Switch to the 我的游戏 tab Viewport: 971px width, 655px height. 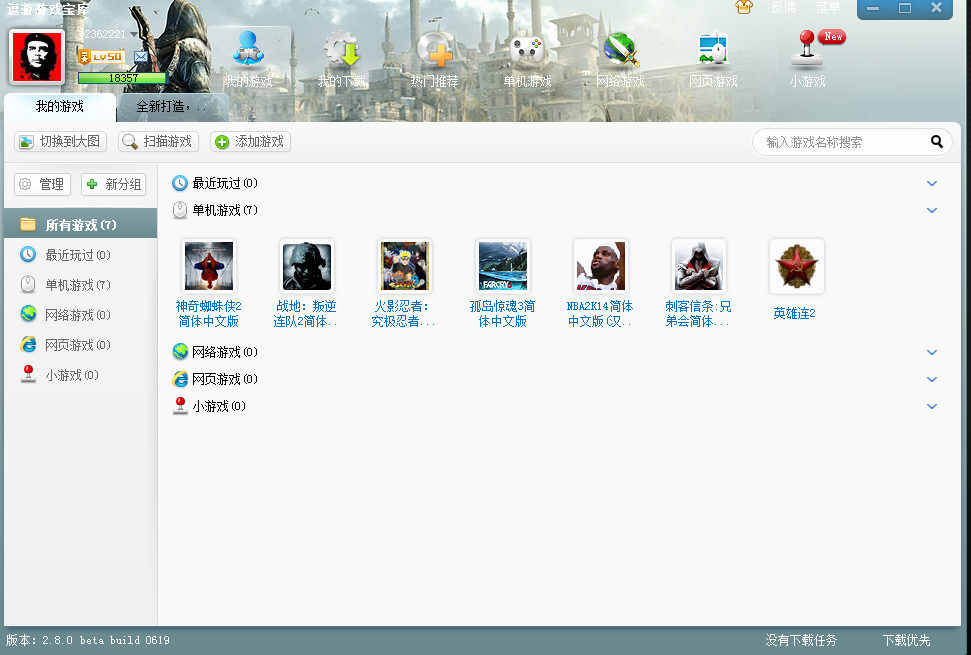coord(59,106)
